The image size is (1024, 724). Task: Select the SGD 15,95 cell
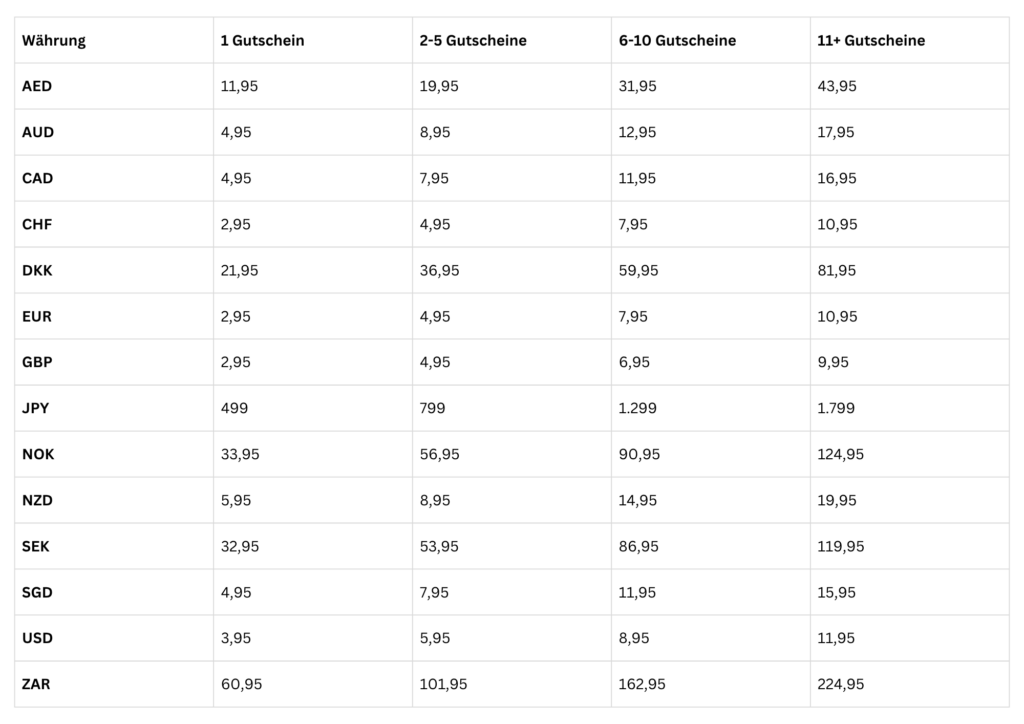point(910,593)
